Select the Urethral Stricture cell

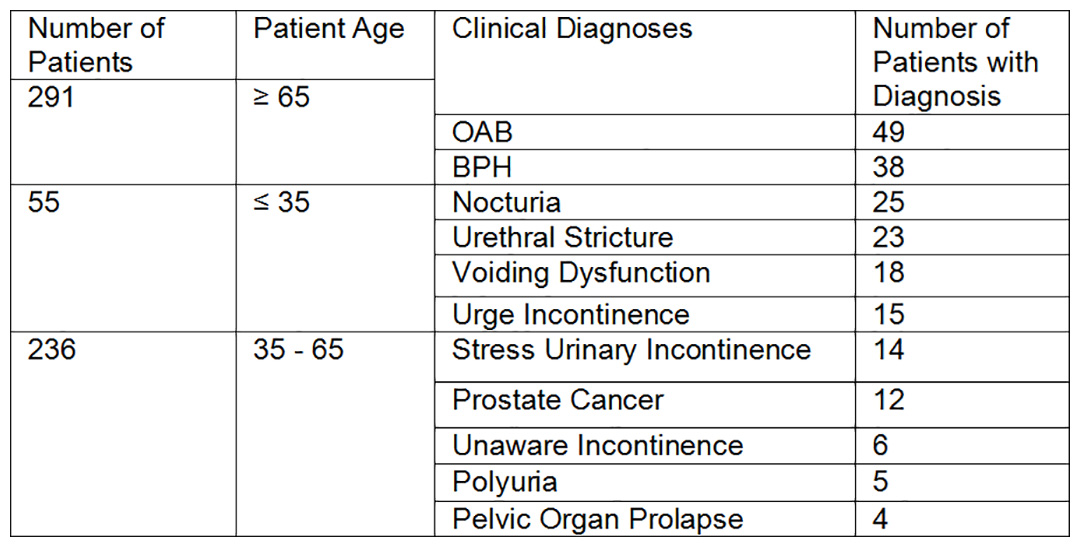point(645,237)
